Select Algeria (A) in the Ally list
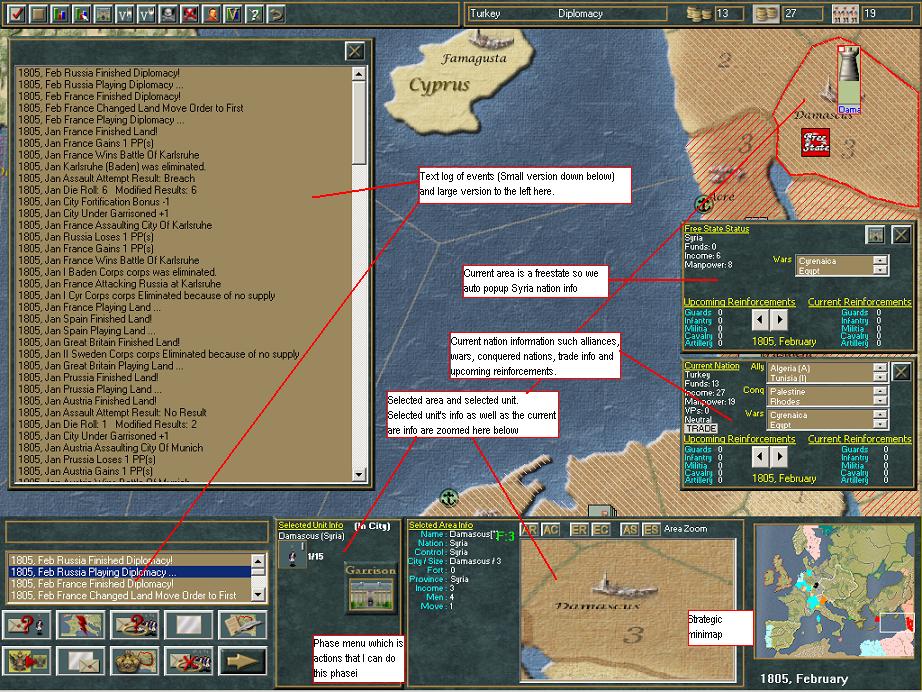 pyautogui.click(x=820, y=368)
